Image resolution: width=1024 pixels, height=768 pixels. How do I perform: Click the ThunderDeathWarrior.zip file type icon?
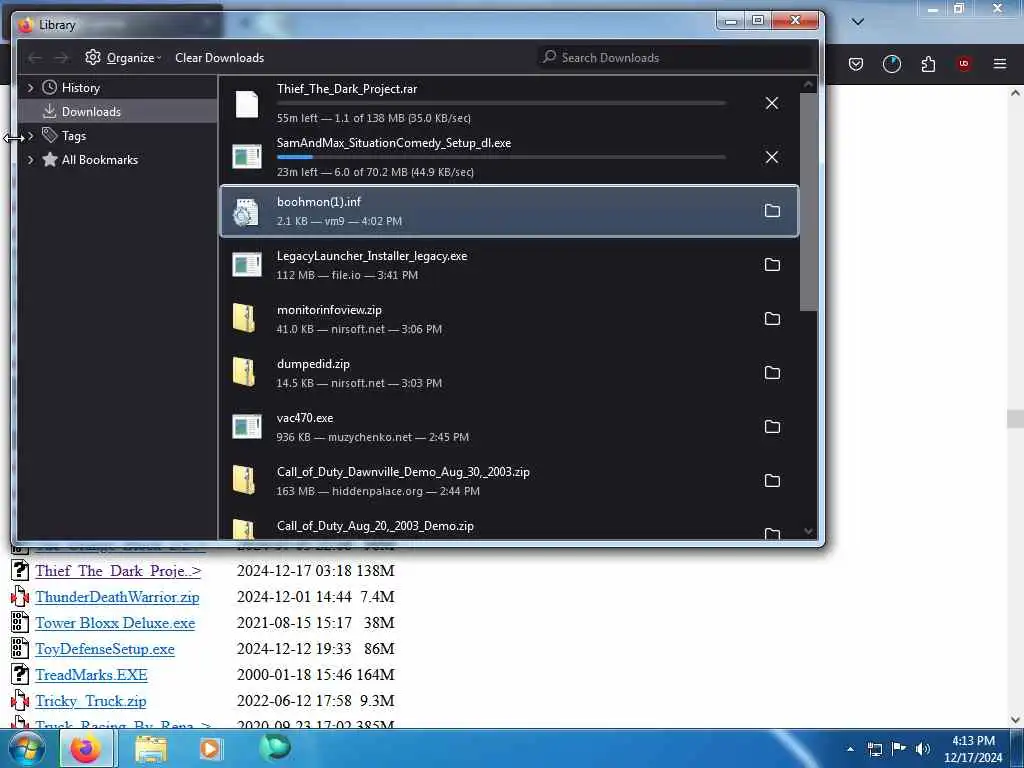coord(20,596)
